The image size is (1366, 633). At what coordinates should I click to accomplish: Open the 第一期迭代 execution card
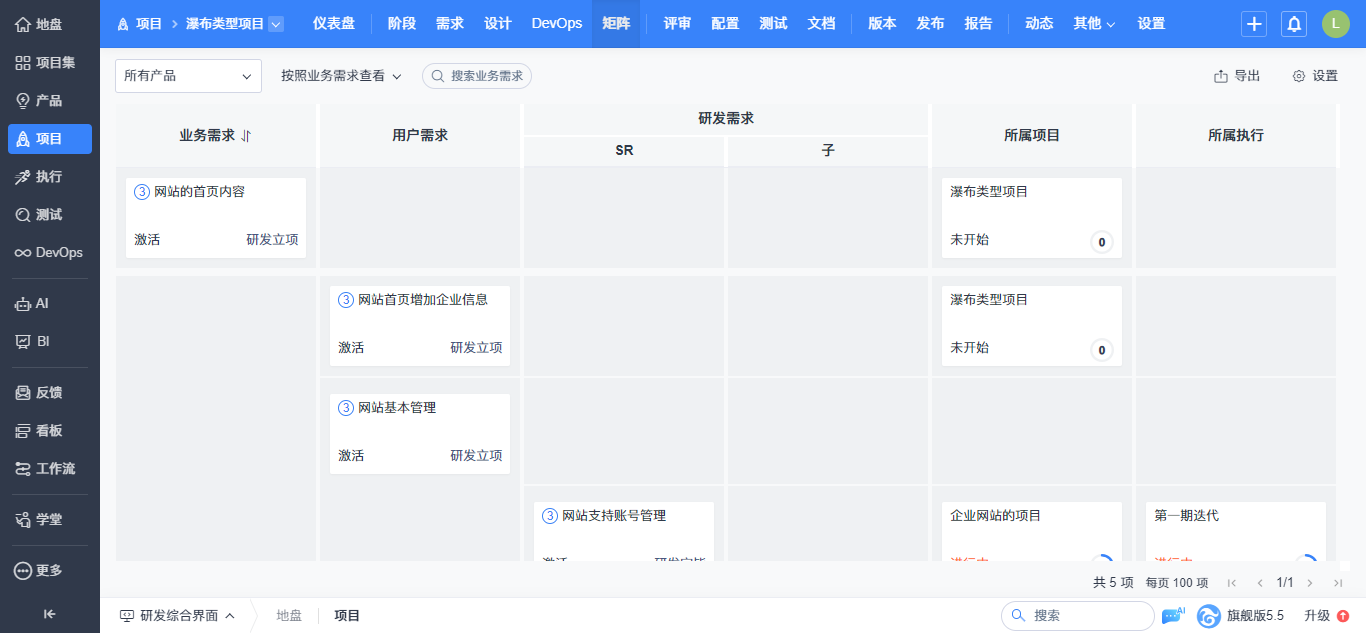tap(1236, 531)
